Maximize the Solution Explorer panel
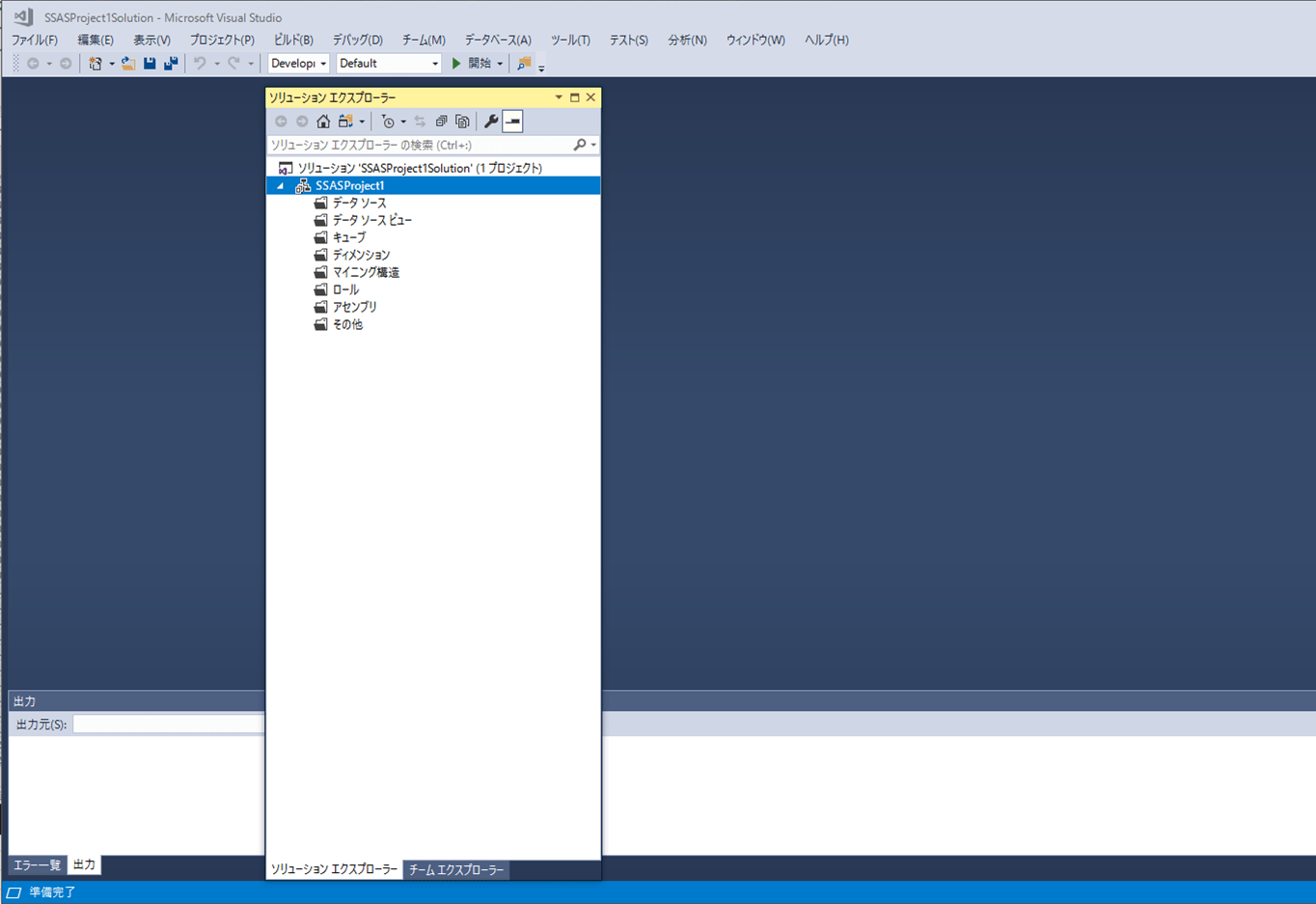The image size is (1316, 904). (x=575, y=97)
